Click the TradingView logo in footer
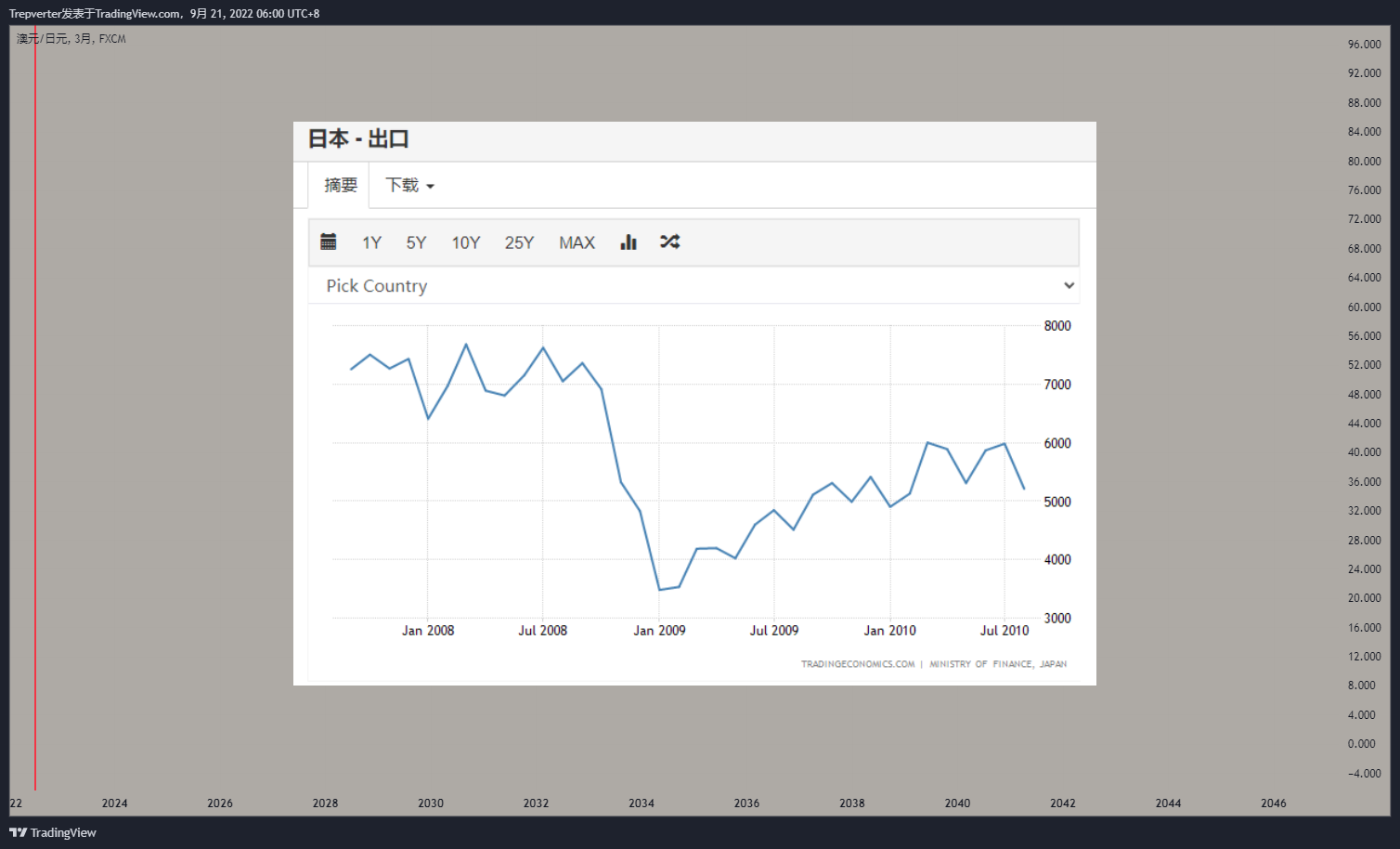Viewport: 1400px width, 849px height. coord(53,832)
